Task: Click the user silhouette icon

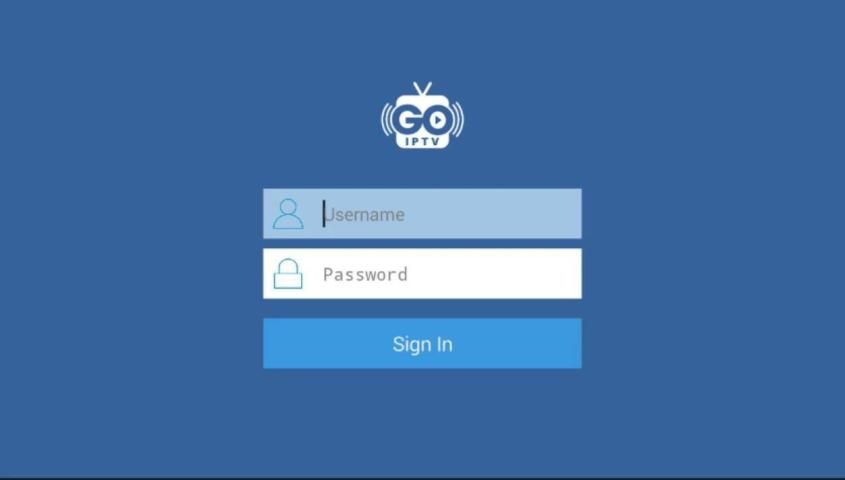Action: tap(288, 214)
